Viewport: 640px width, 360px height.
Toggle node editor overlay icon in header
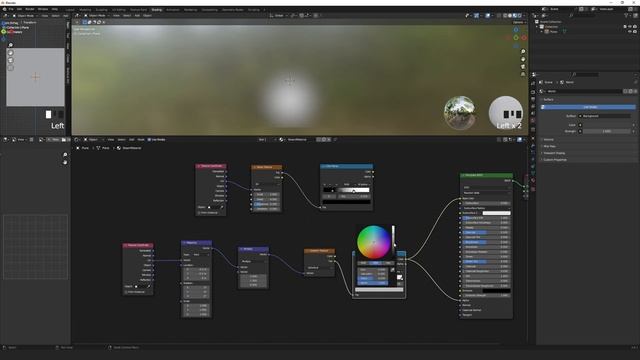tap(520, 140)
